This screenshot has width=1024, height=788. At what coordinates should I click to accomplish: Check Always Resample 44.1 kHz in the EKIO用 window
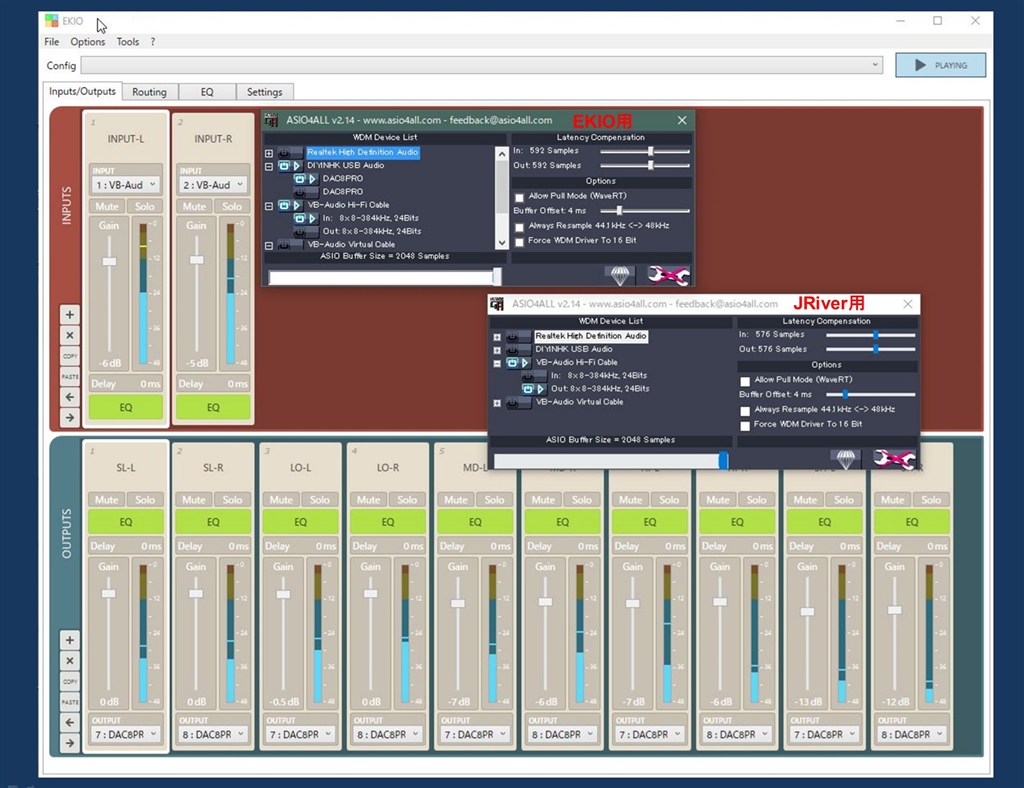(x=519, y=227)
